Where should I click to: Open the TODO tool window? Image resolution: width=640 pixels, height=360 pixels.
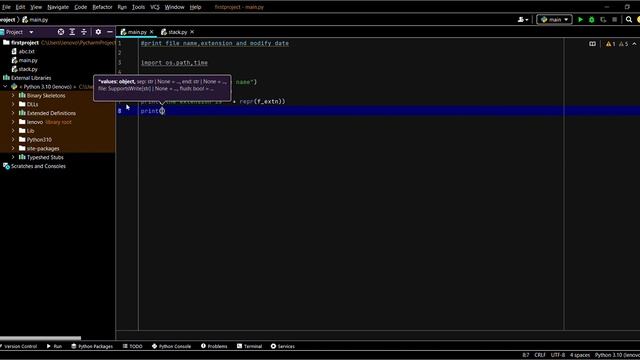(133, 346)
